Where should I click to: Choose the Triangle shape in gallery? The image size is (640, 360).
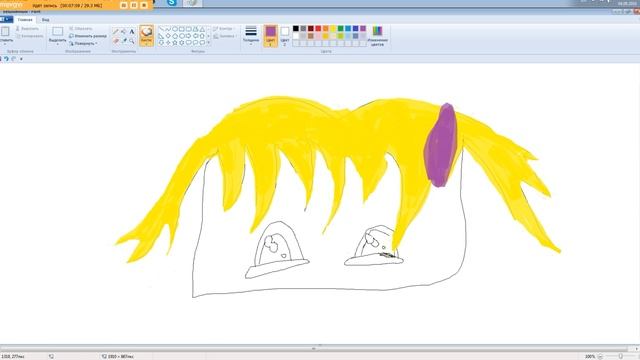pyautogui.click(x=202, y=29)
